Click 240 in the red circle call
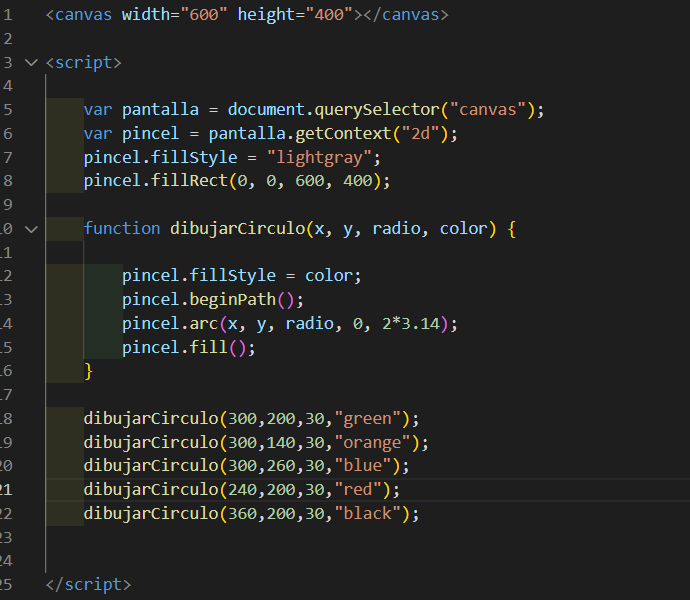The height and width of the screenshot is (600, 690). [242, 490]
